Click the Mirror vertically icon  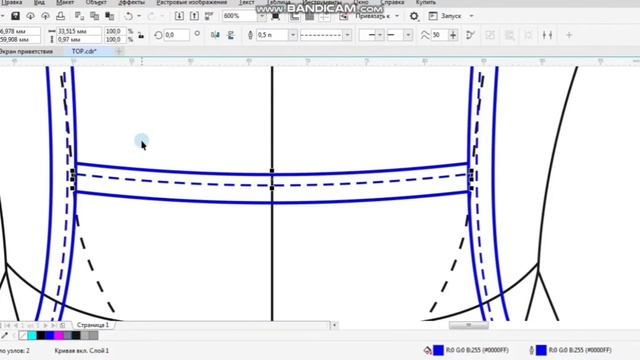(231, 35)
